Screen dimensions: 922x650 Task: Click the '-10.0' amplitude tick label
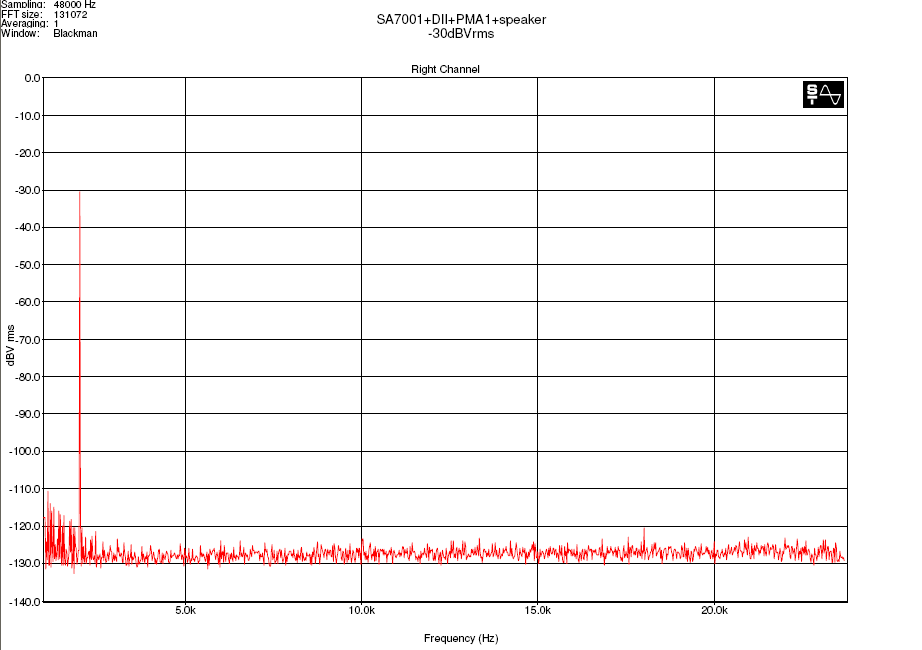28,116
